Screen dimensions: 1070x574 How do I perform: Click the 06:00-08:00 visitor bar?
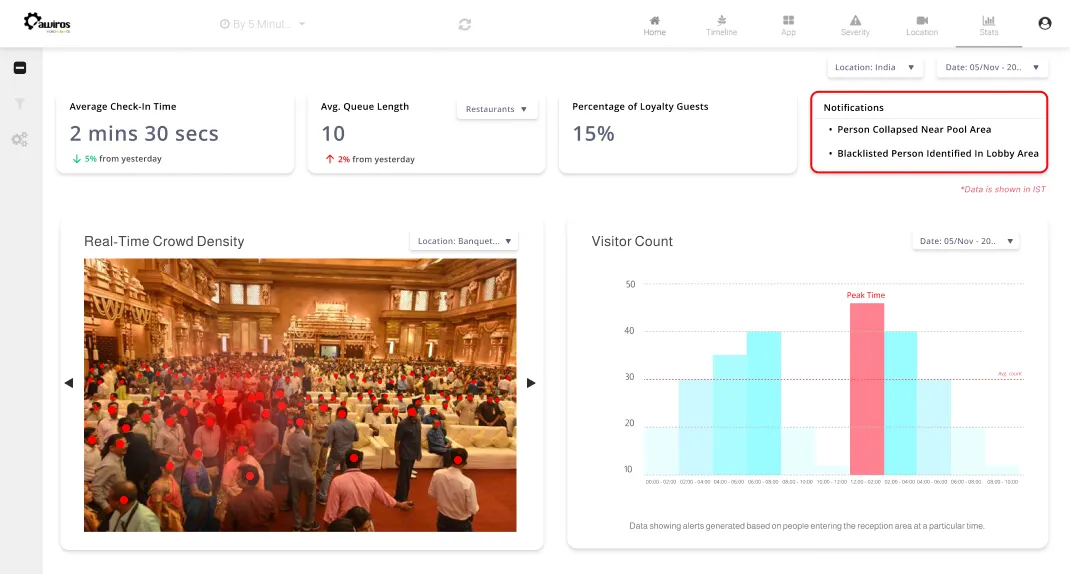pyautogui.click(x=764, y=403)
